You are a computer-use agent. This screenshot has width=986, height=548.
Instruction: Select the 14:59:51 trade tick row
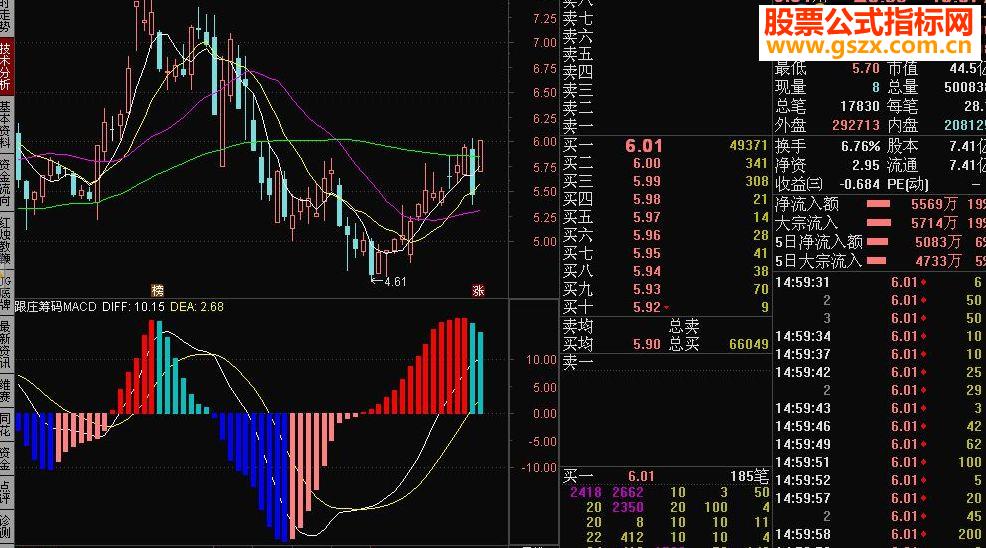pos(880,462)
